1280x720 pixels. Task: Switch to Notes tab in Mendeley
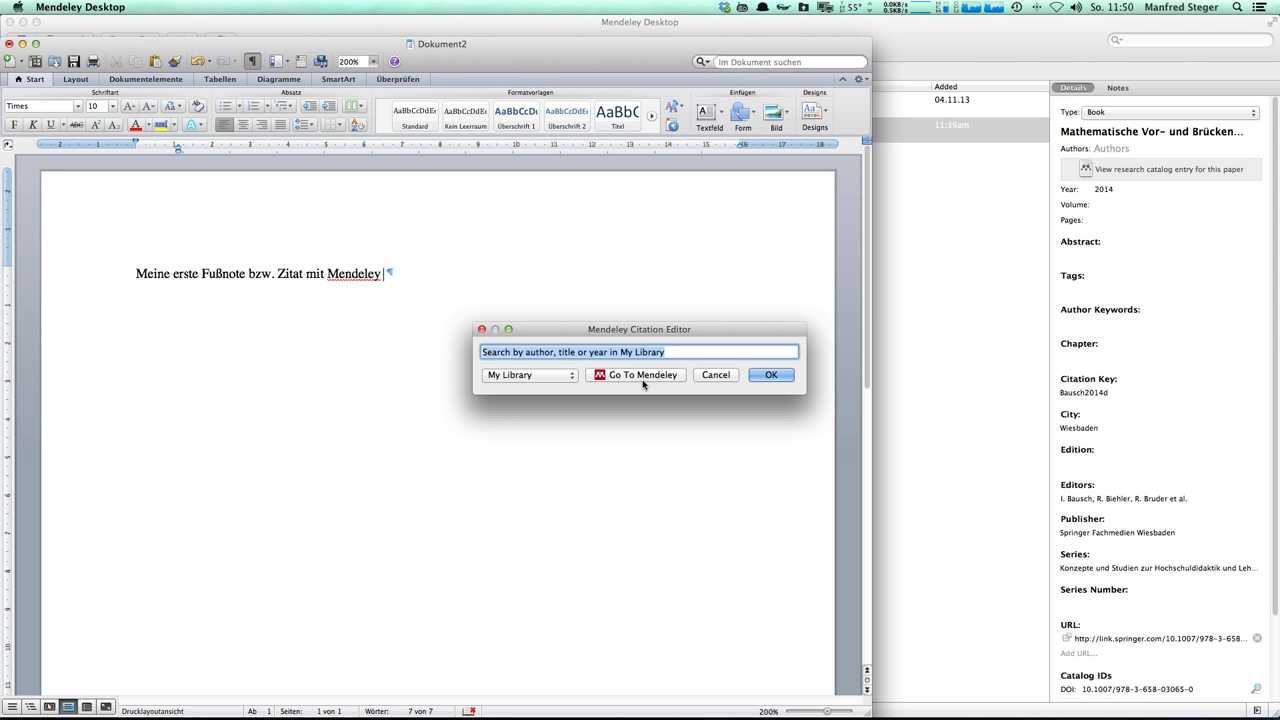(1118, 88)
